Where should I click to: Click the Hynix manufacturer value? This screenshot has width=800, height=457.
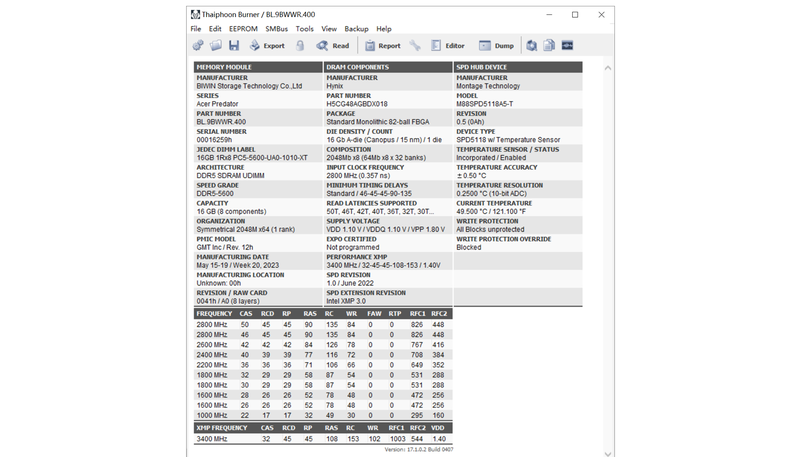tap(335, 86)
